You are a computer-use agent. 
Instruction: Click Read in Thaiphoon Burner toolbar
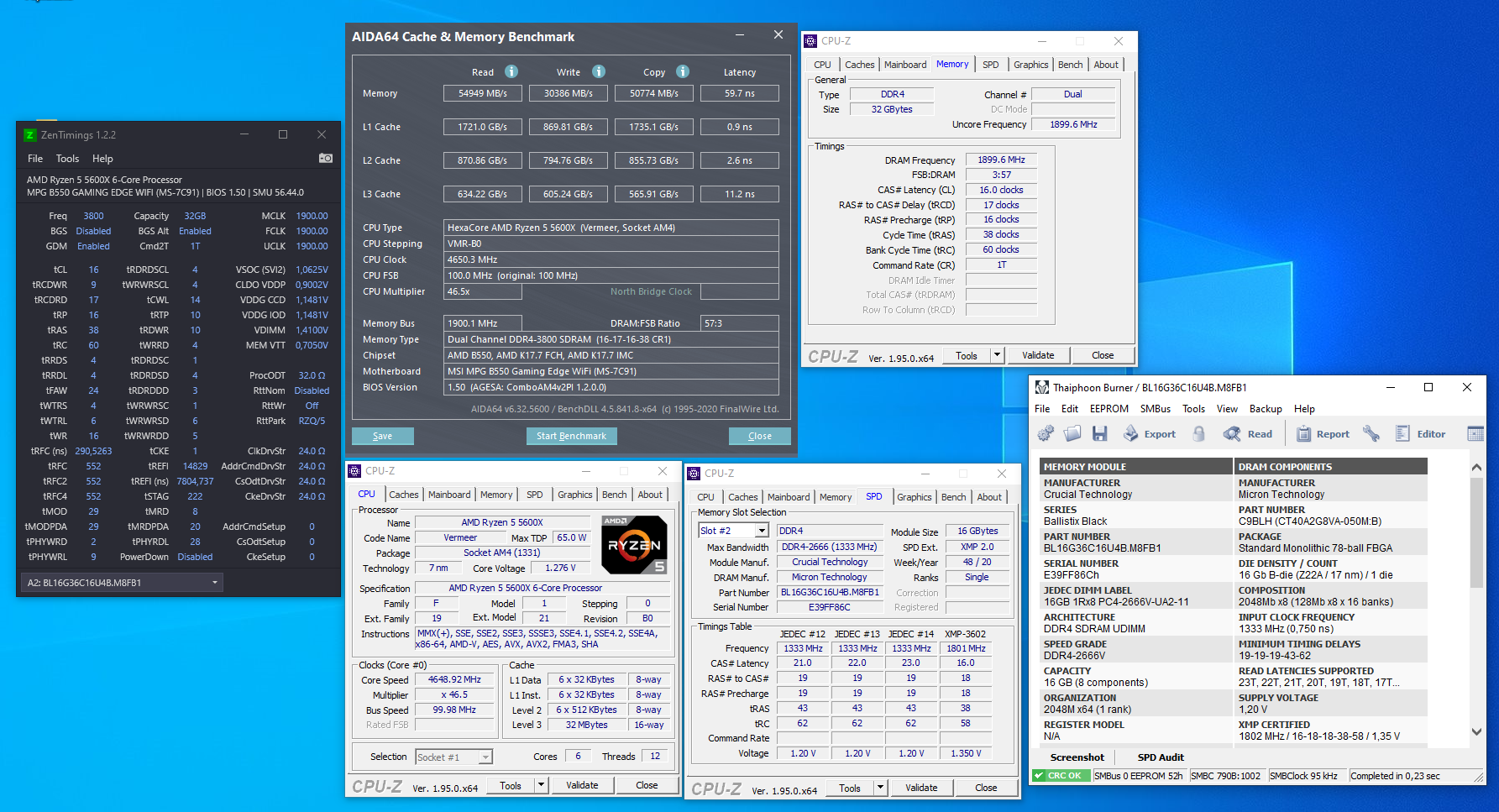pos(1248,434)
